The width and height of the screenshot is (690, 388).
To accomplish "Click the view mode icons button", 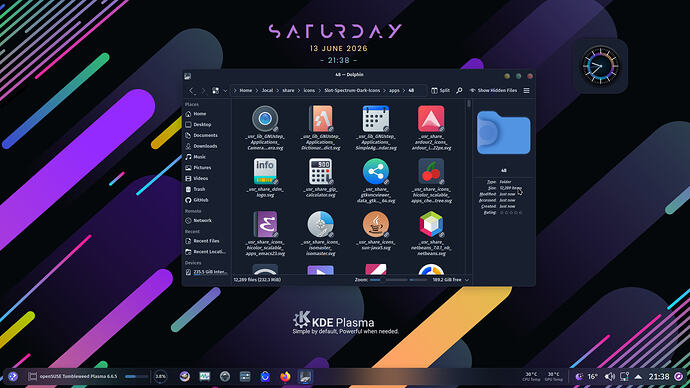I will coord(216,91).
